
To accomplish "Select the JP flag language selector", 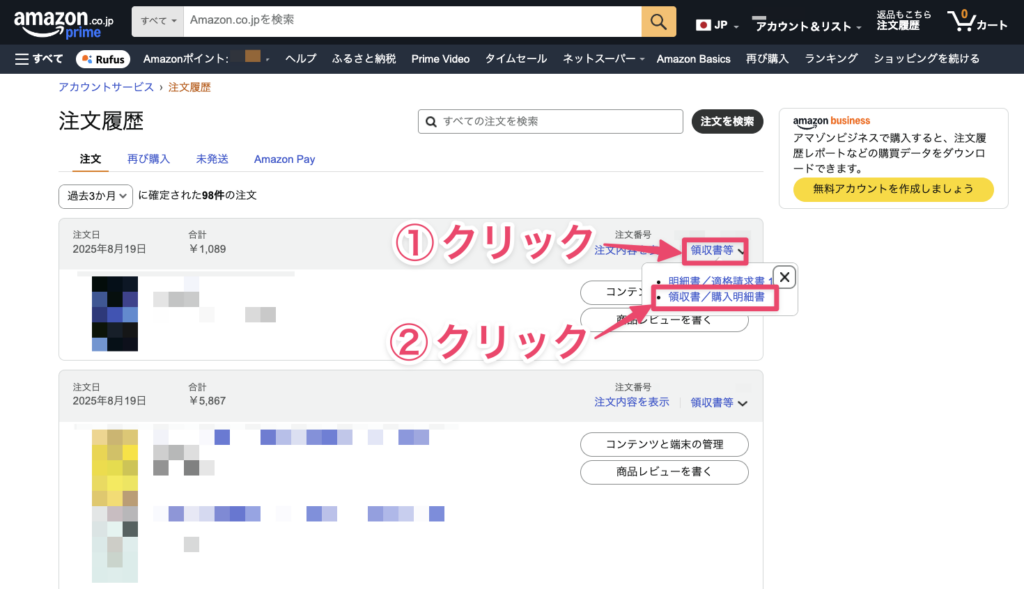I will coord(717,25).
